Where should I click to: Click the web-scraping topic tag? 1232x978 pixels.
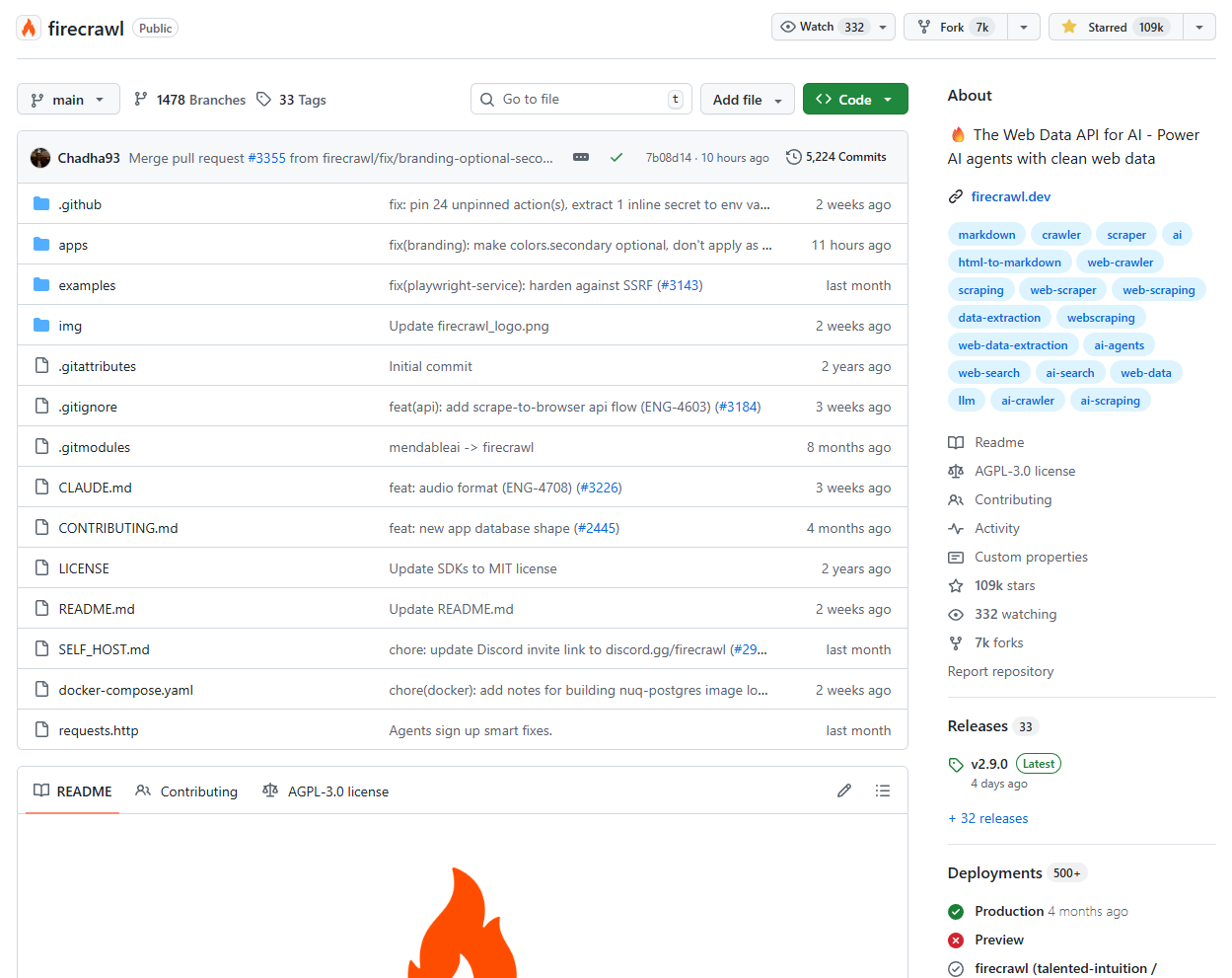tap(1158, 290)
